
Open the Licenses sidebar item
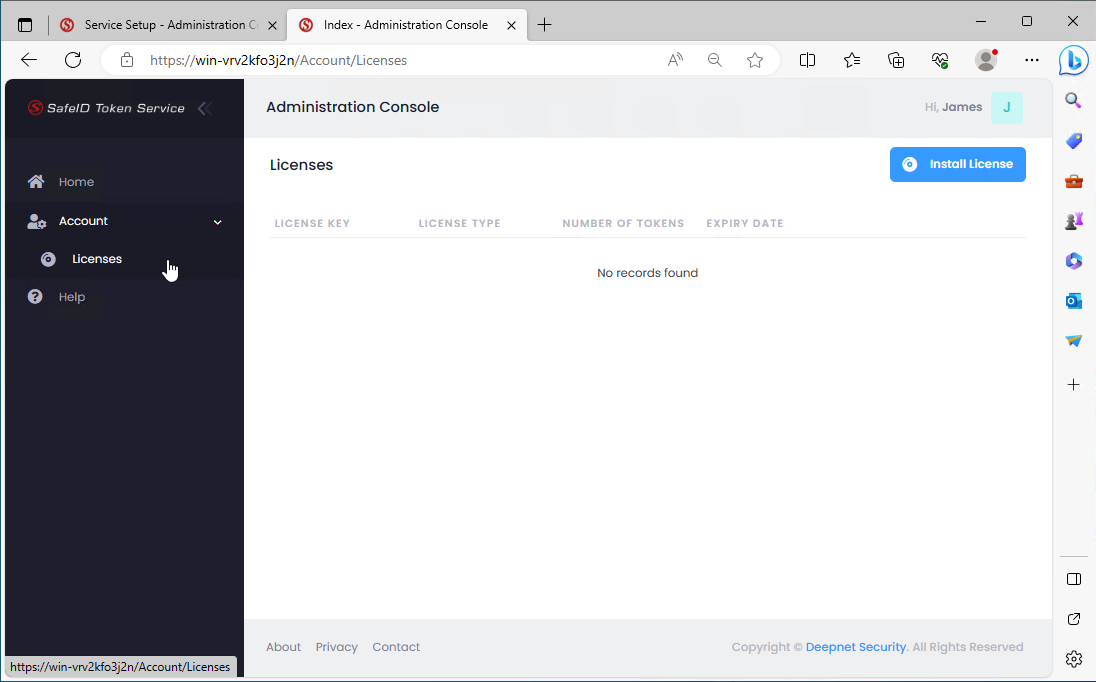97,259
